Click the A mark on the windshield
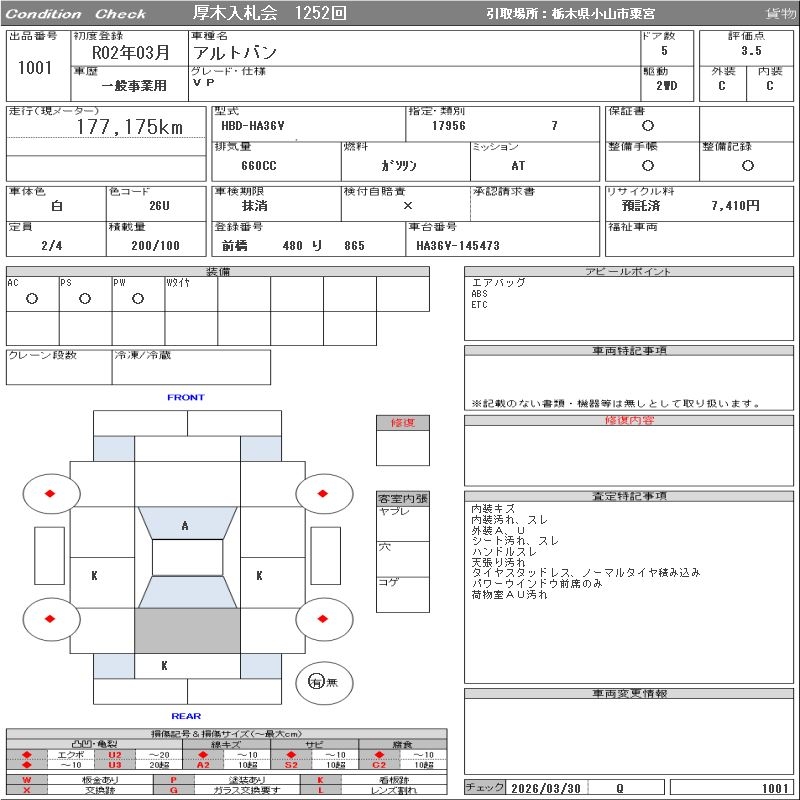Viewport: 800px width, 800px height. [185, 526]
